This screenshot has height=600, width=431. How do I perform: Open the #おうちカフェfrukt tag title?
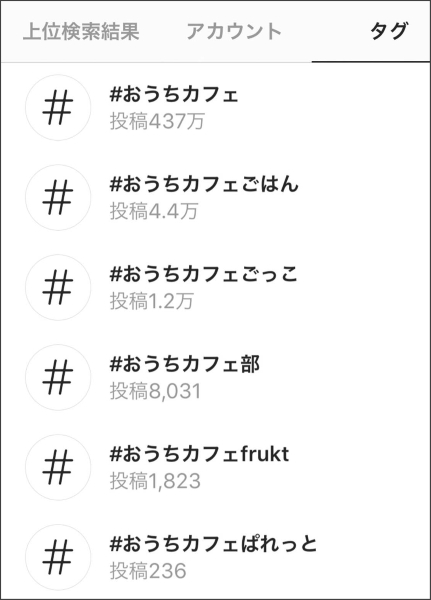199,454
